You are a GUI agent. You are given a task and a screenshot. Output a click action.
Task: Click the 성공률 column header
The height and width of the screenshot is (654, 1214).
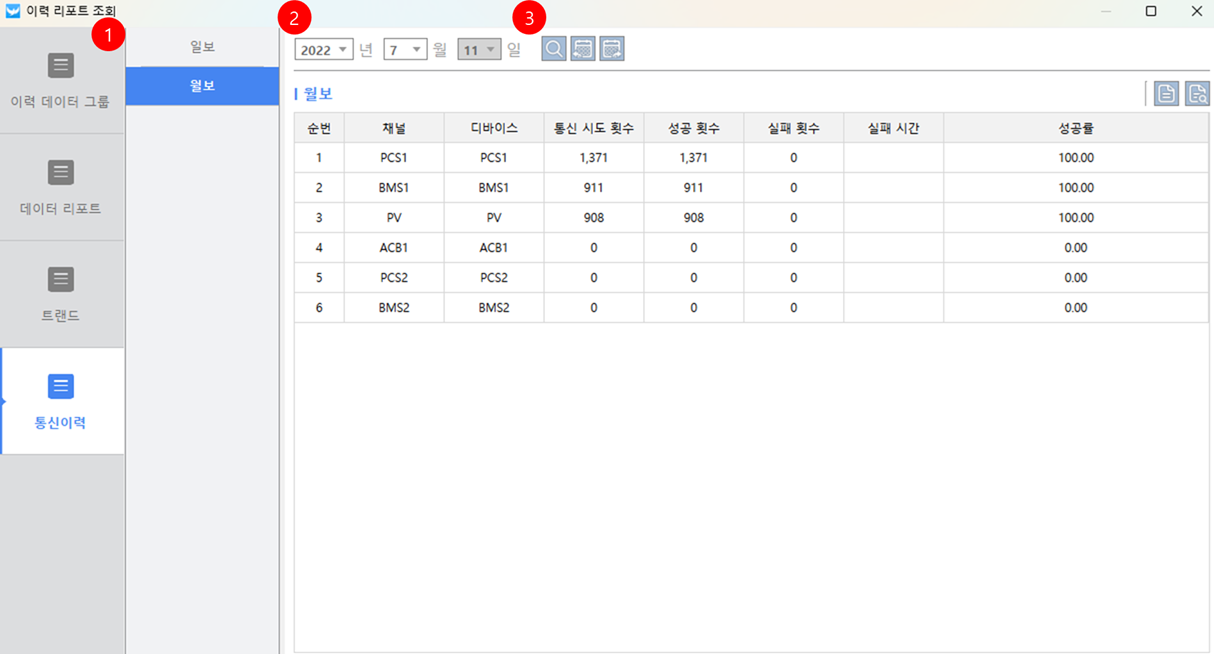(x=1075, y=128)
